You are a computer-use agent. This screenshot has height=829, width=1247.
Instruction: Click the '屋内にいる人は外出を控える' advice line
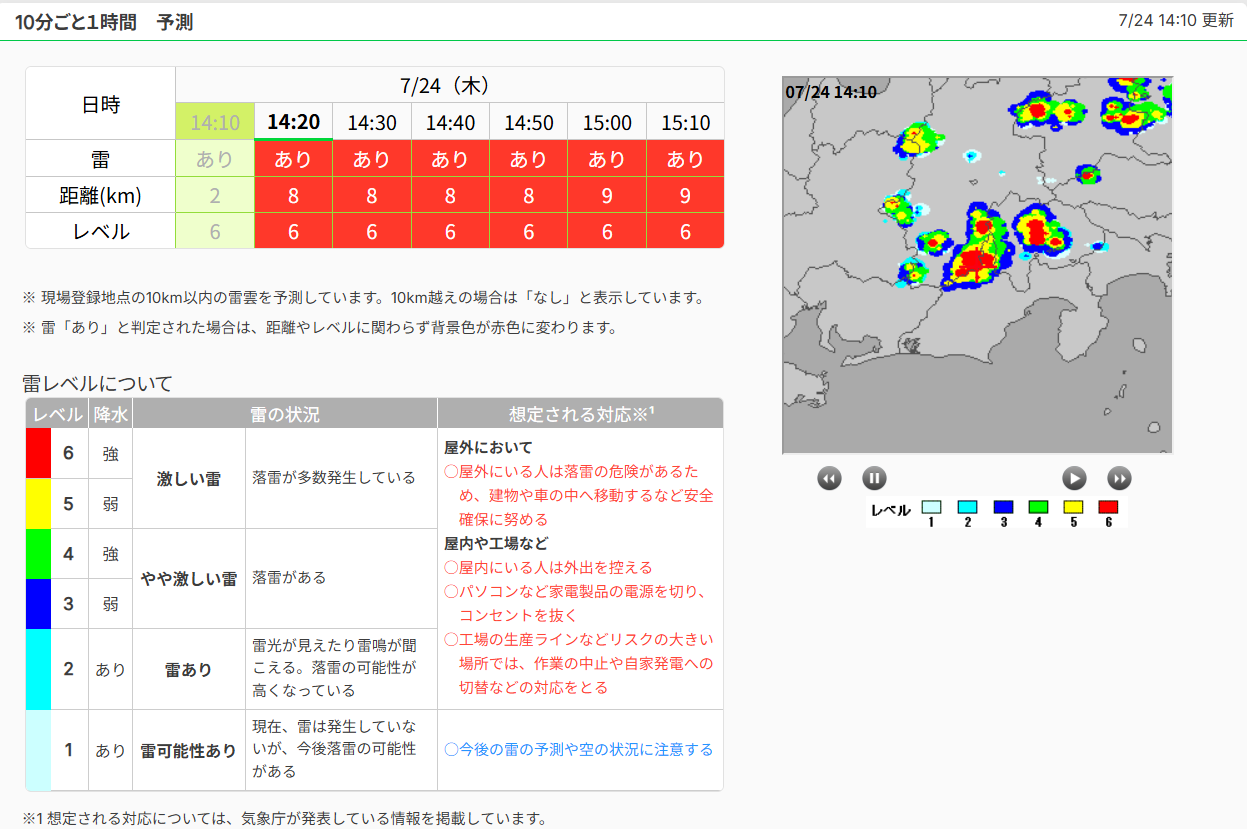coord(548,567)
